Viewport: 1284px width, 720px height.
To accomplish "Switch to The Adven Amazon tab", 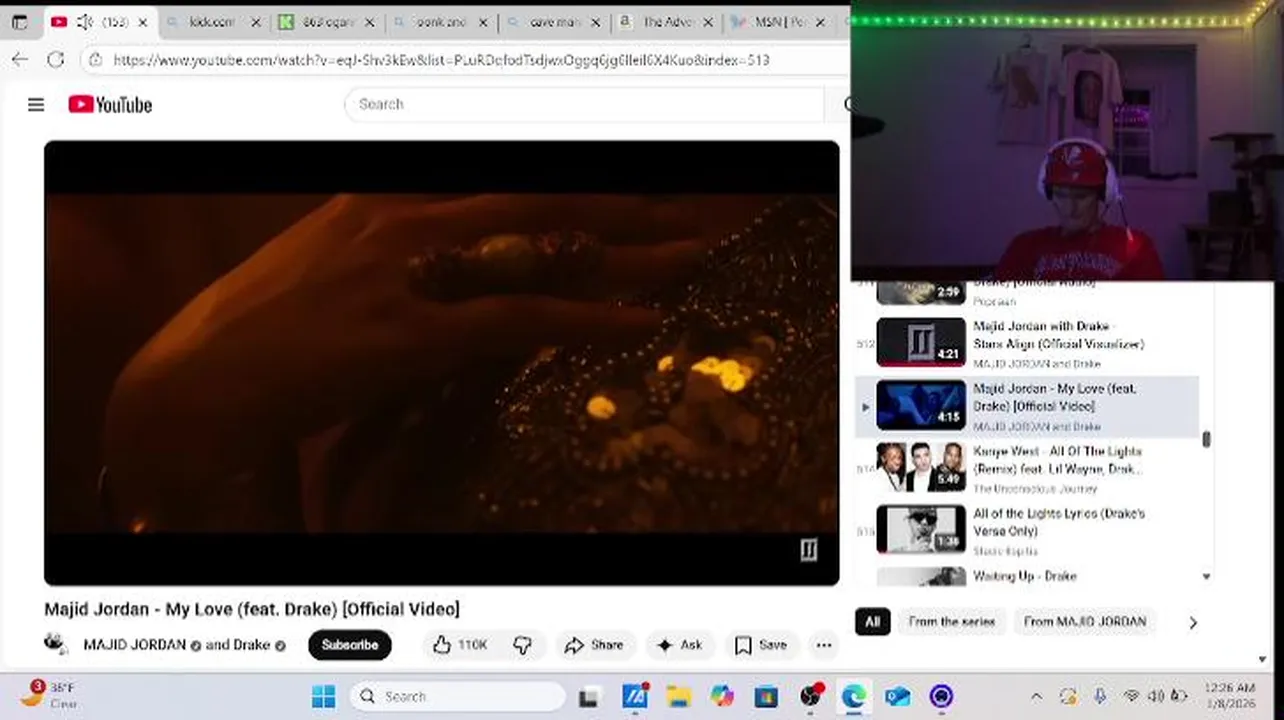I will click(x=667, y=22).
